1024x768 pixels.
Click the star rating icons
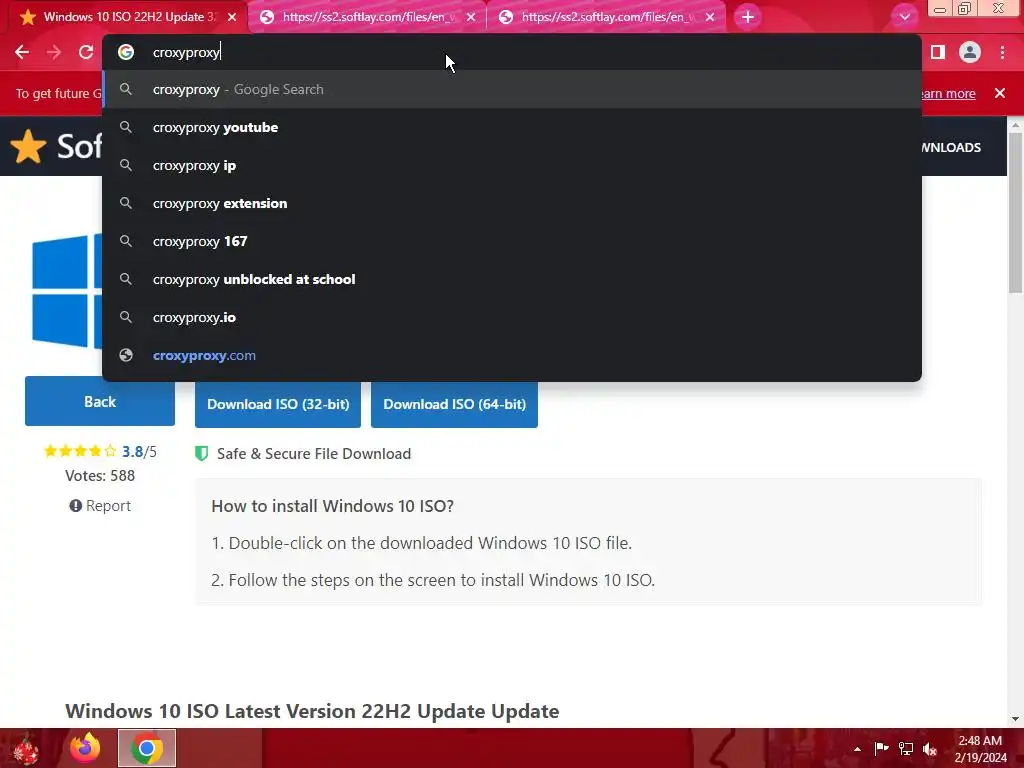(x=80, y=451)
